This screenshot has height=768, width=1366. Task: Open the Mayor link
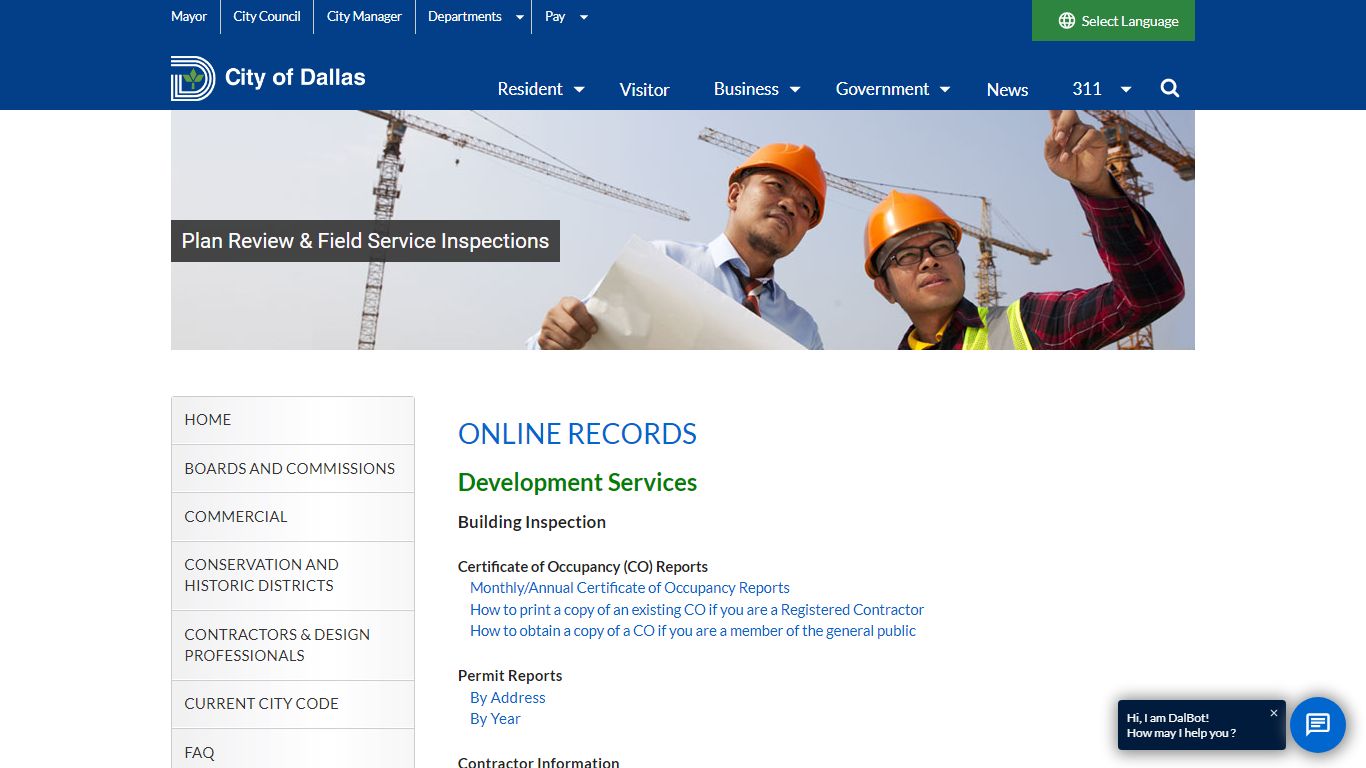pyautogui.click(x=189, y=16)
